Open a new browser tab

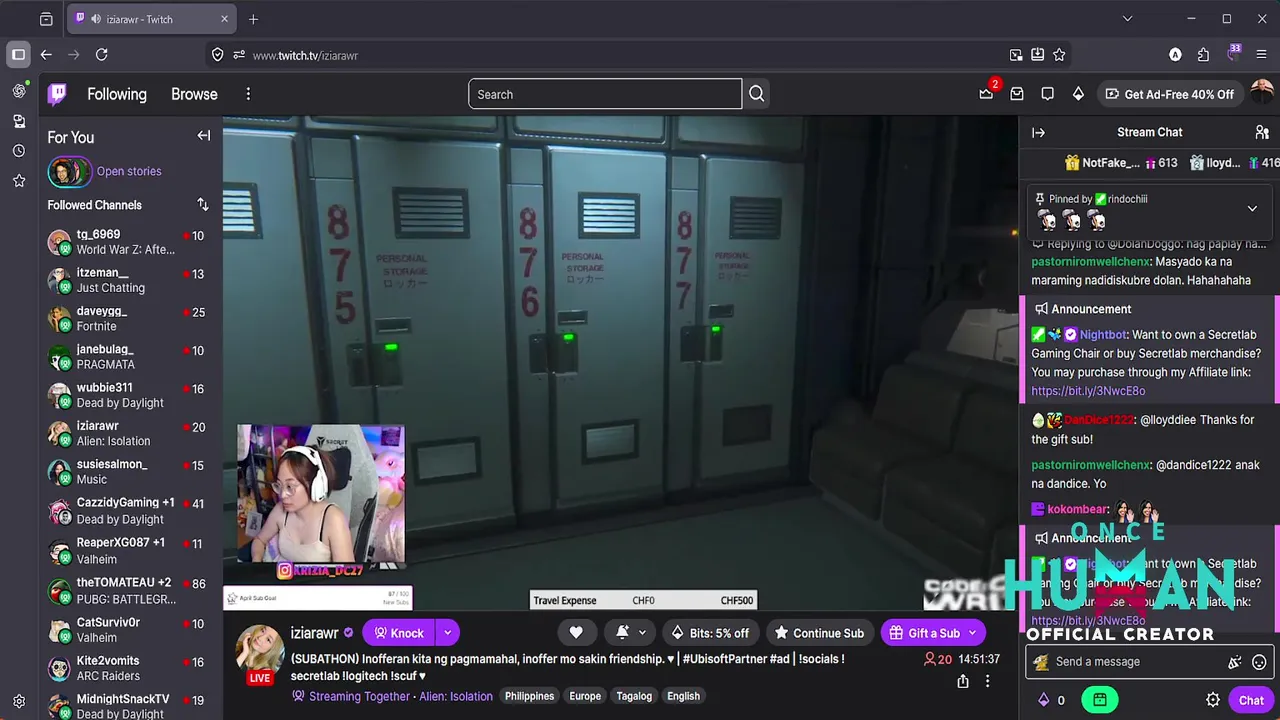pyautogui.click(x=253, y=19)
